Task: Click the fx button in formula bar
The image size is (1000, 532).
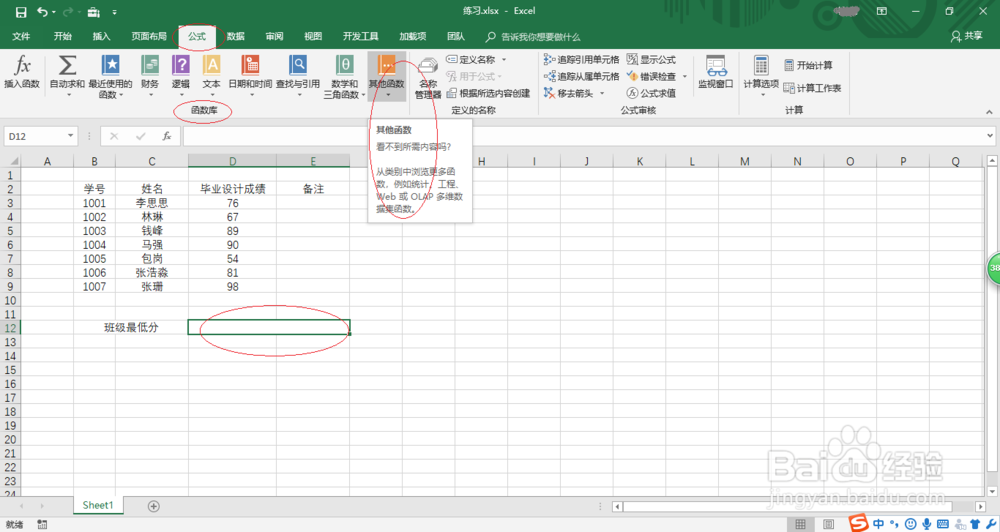Action: click(x=166, y=136)
